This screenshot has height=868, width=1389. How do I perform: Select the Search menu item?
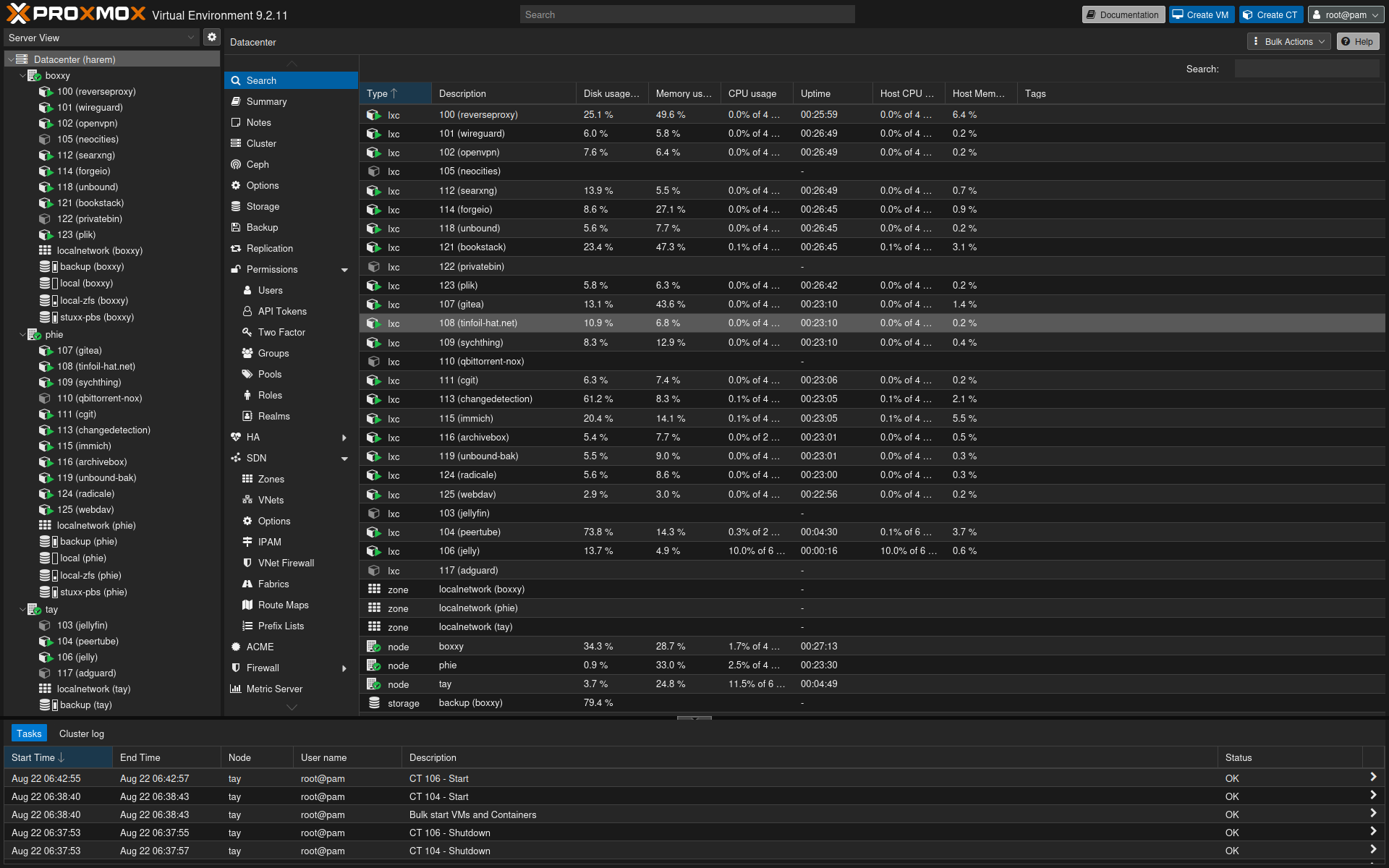[x=292, y=81]
